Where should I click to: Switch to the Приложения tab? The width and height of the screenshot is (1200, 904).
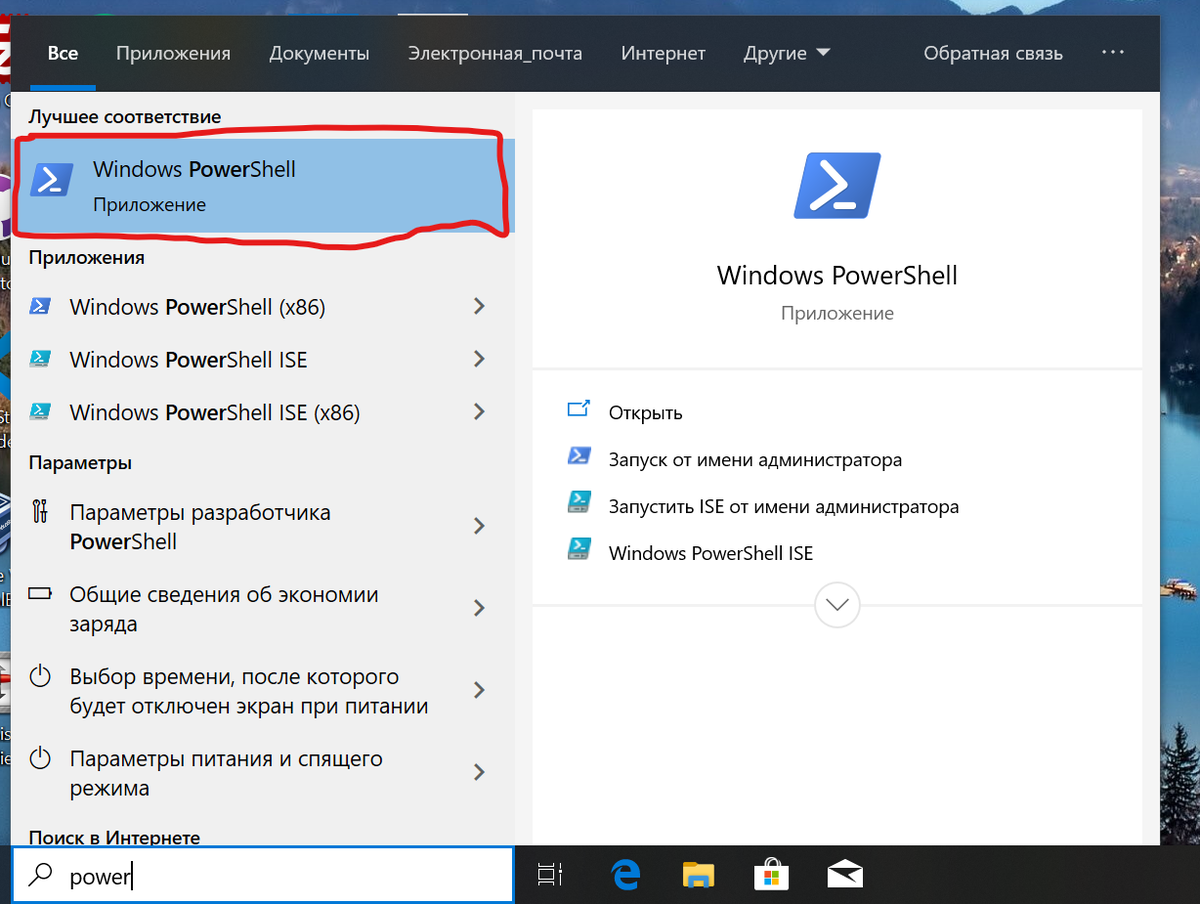coord(173,53)
